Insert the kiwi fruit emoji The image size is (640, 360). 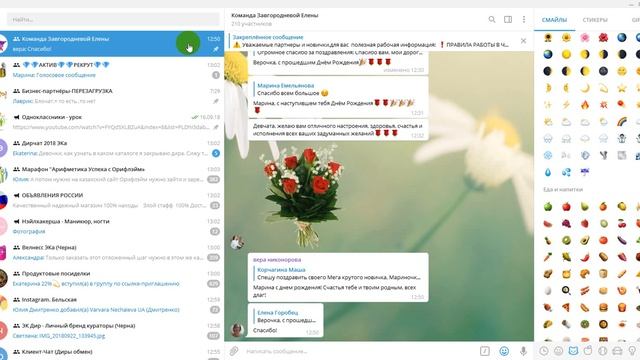(x=567, y=240)
